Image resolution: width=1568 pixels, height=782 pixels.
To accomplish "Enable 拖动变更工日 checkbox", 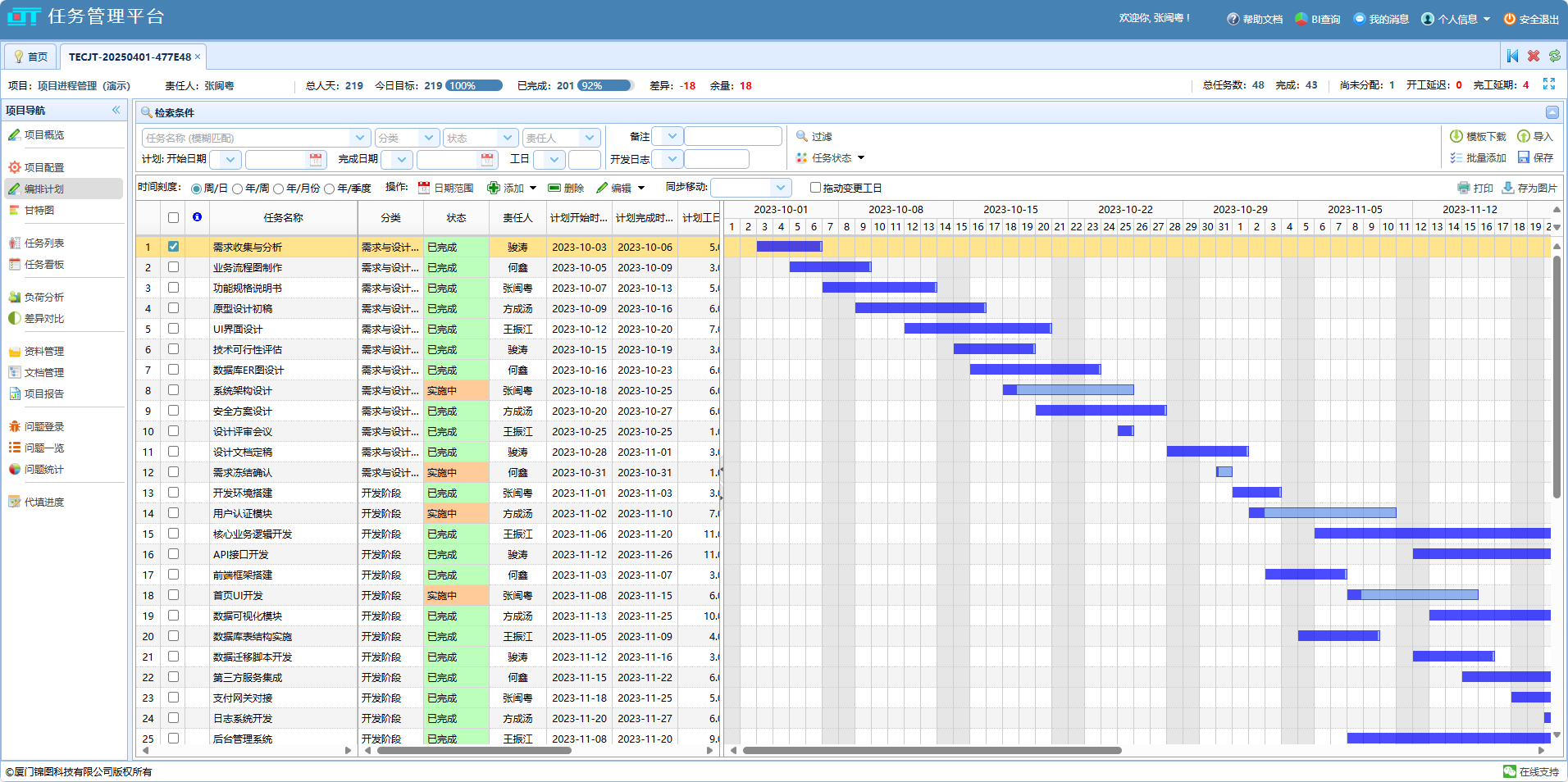I will 815,188.
